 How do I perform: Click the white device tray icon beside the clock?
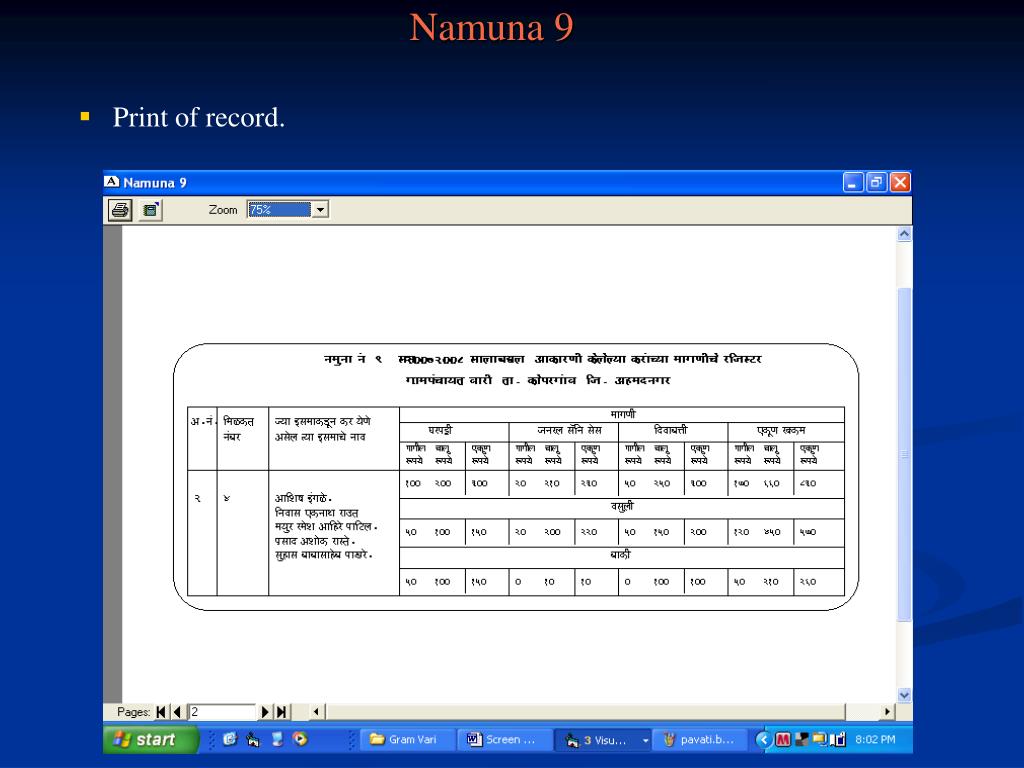838,739
